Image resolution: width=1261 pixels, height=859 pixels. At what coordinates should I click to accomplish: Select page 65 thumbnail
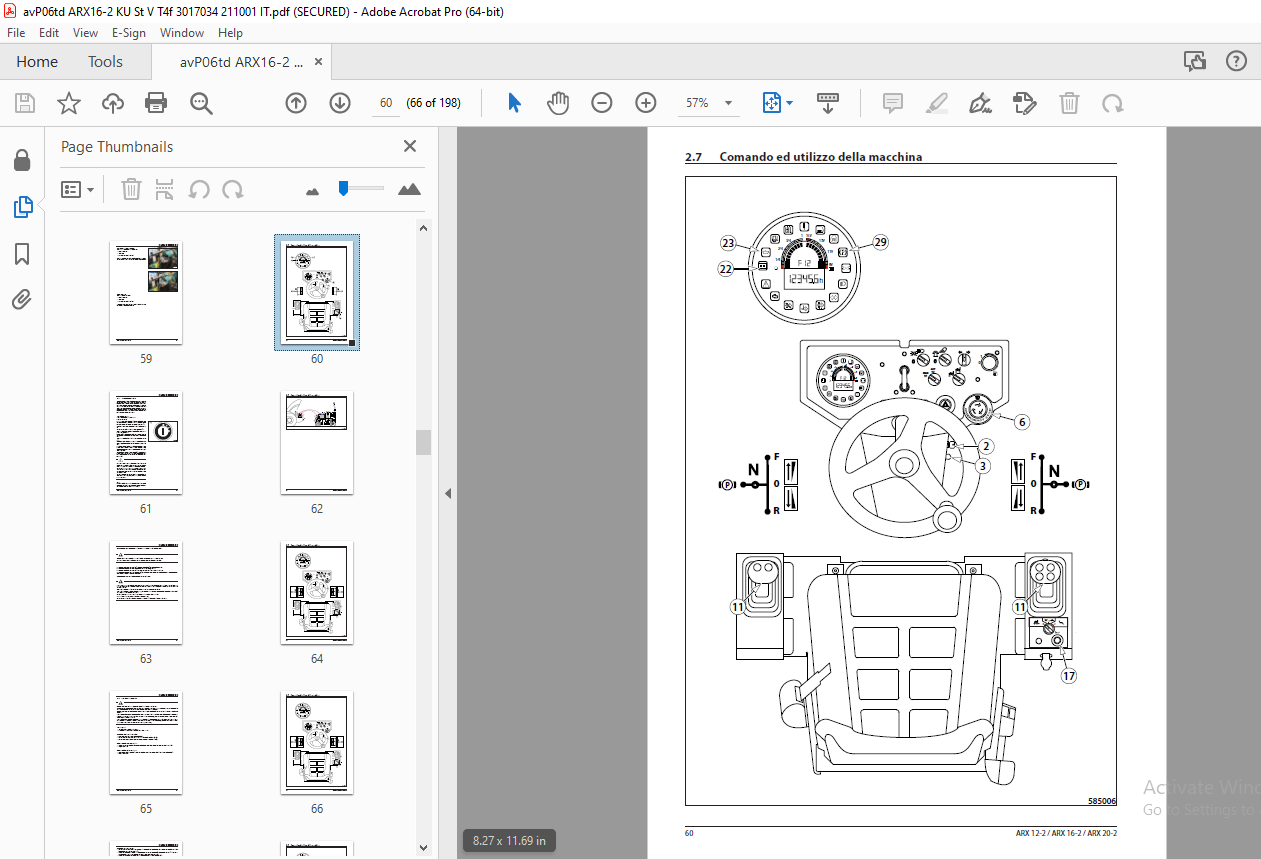pos(146,742)
